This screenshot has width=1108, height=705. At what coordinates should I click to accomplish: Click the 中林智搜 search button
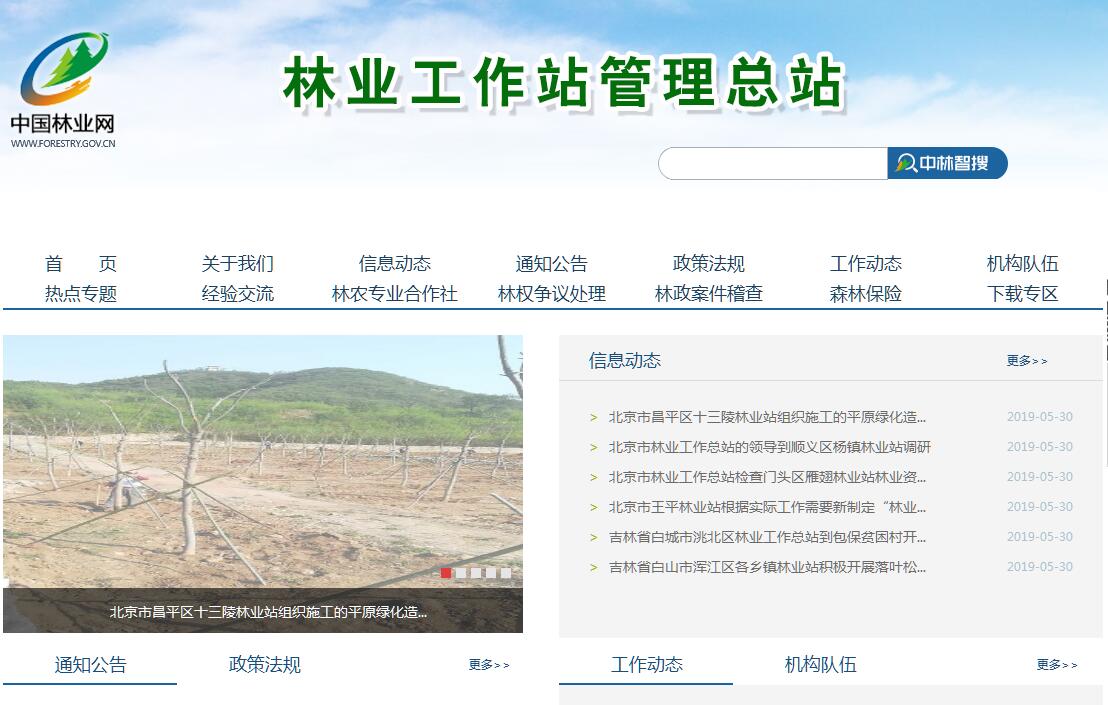point(946,163)
